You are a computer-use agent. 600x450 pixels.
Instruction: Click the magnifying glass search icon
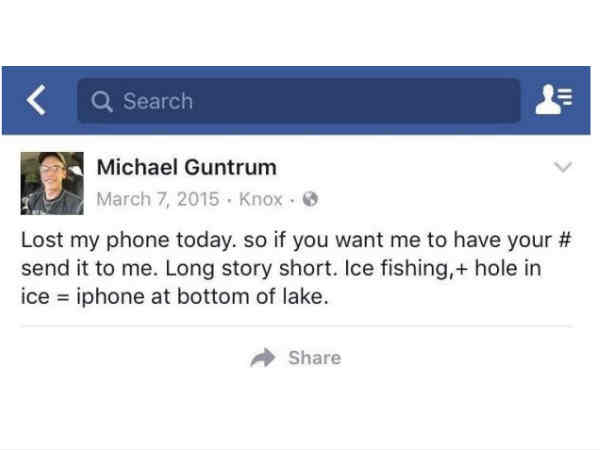click(102, 101)
